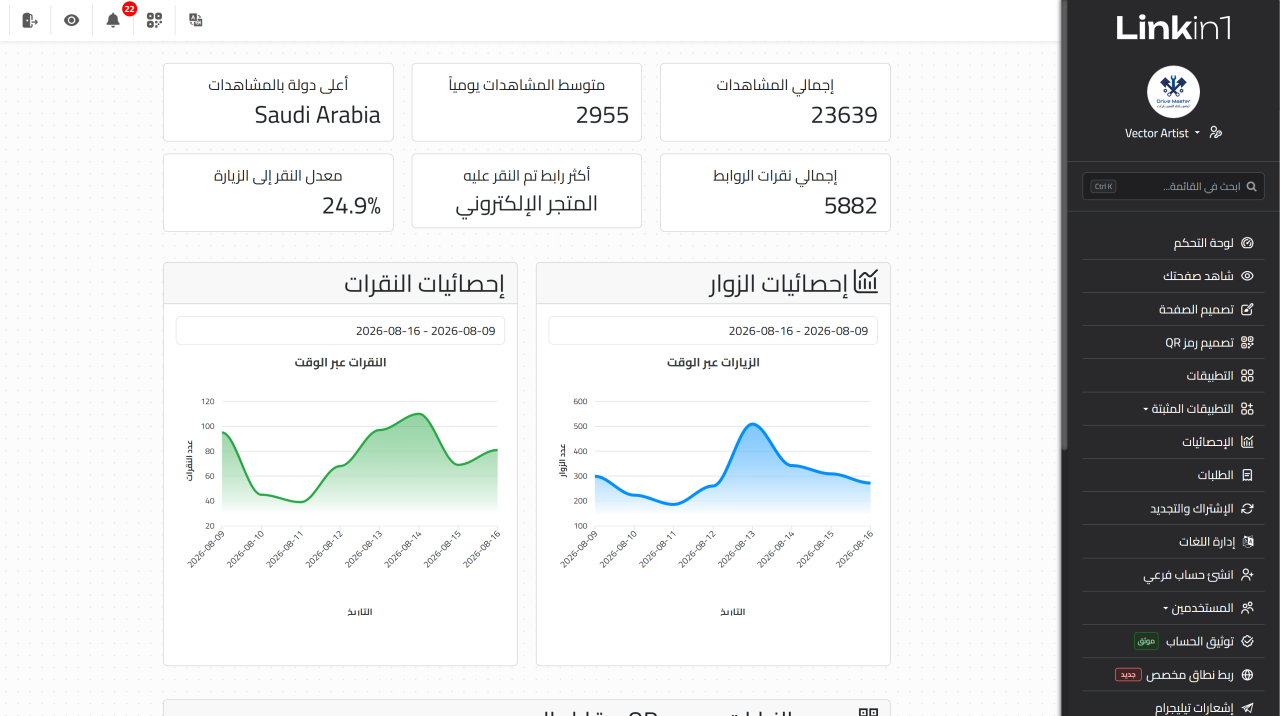Click the globe icon for ربط نطاق مخصص
1280x716 pixels.
1247,674
